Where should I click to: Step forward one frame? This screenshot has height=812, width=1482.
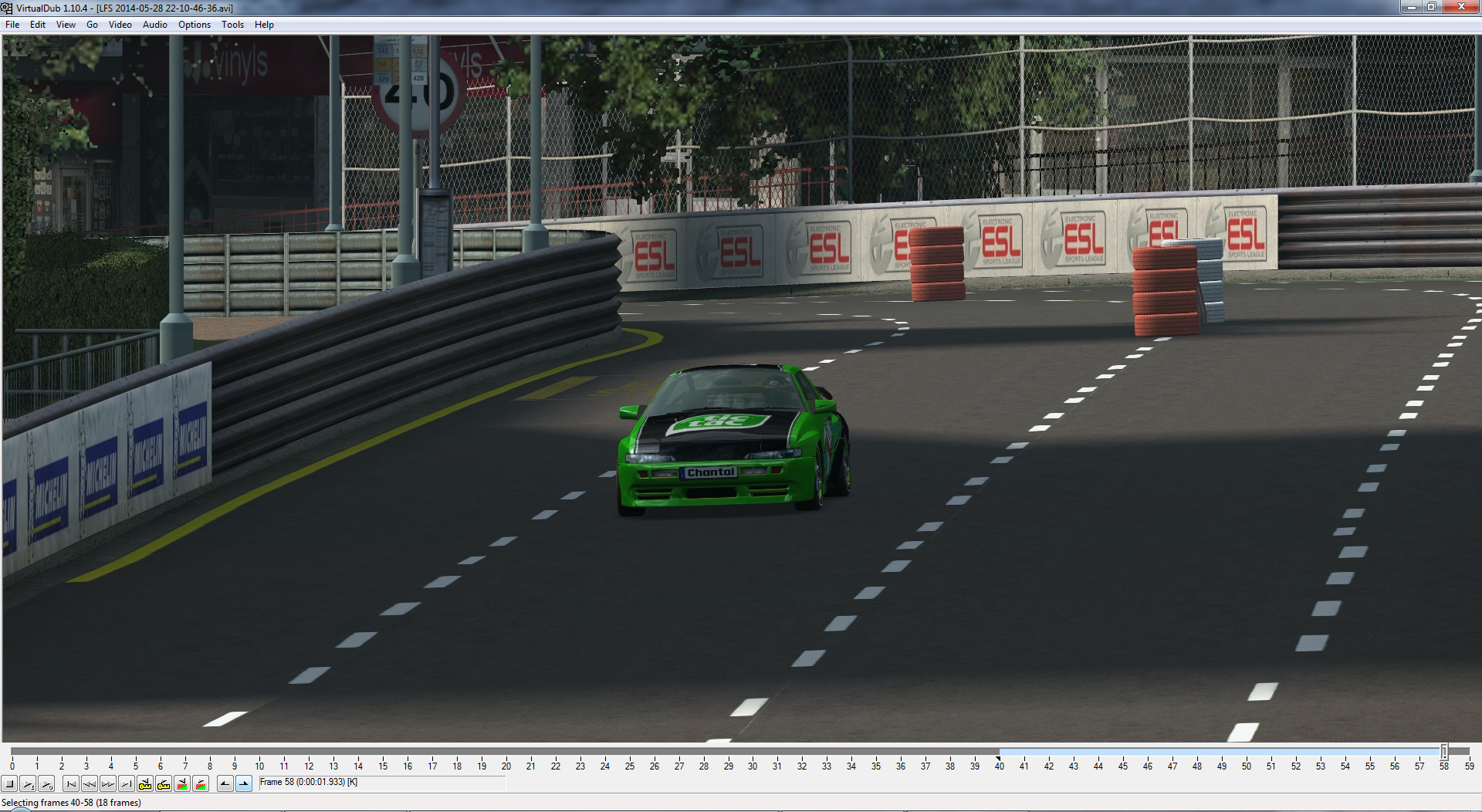pos(108,784)
